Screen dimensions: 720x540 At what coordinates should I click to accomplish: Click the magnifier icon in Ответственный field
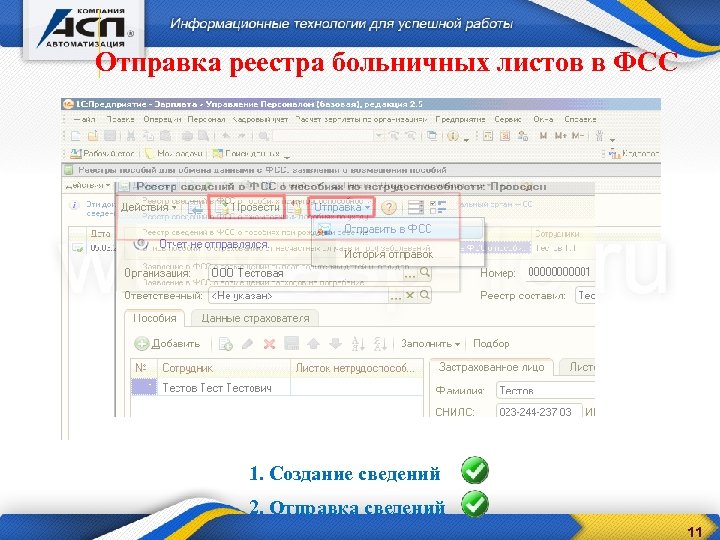click(425, 295)
